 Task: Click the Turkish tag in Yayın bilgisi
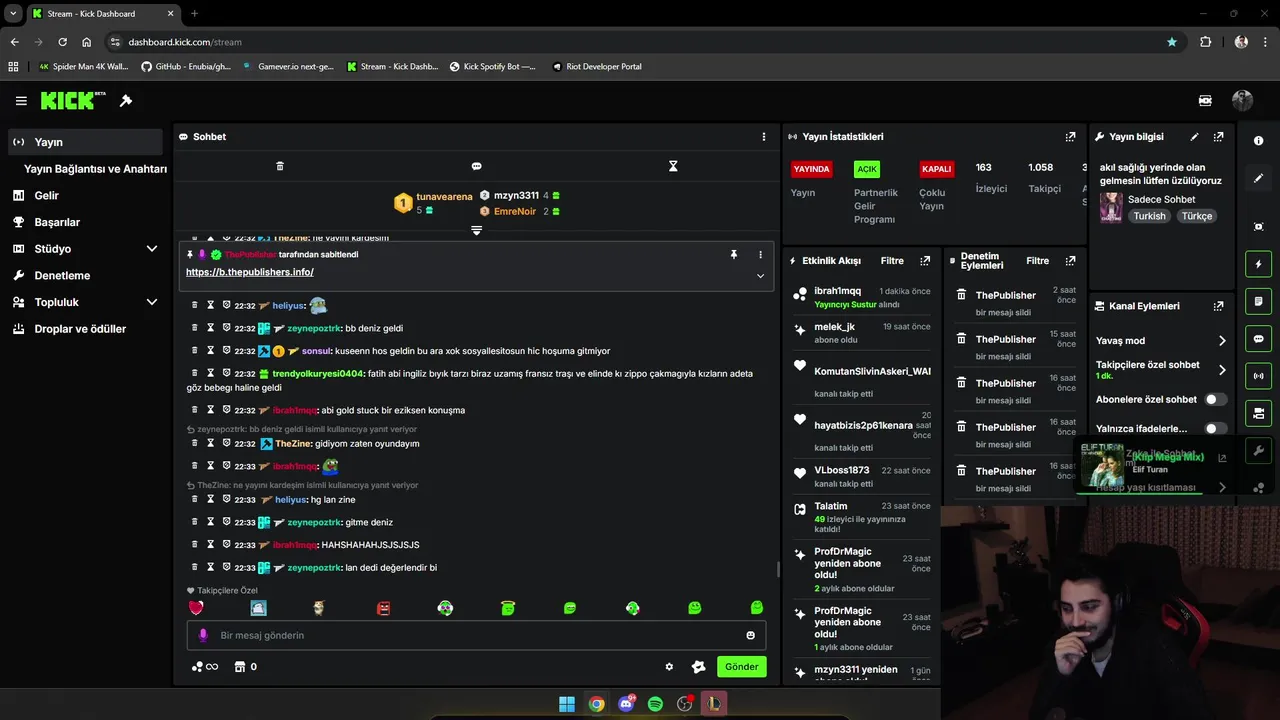tap(1149, 216)
